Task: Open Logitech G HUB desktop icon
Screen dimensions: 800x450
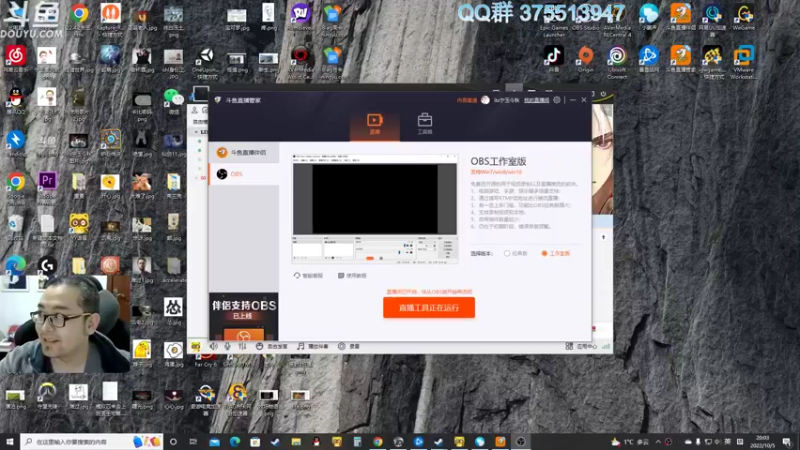Action: tap(47, 268)
